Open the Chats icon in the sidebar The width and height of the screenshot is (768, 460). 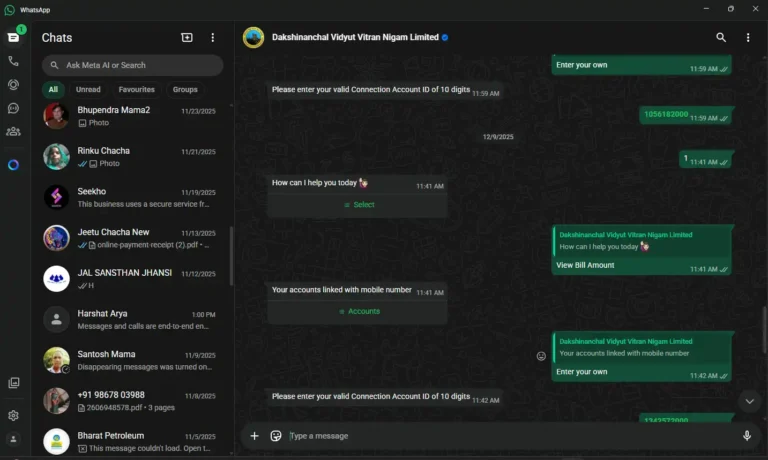(x=13, y=37)
